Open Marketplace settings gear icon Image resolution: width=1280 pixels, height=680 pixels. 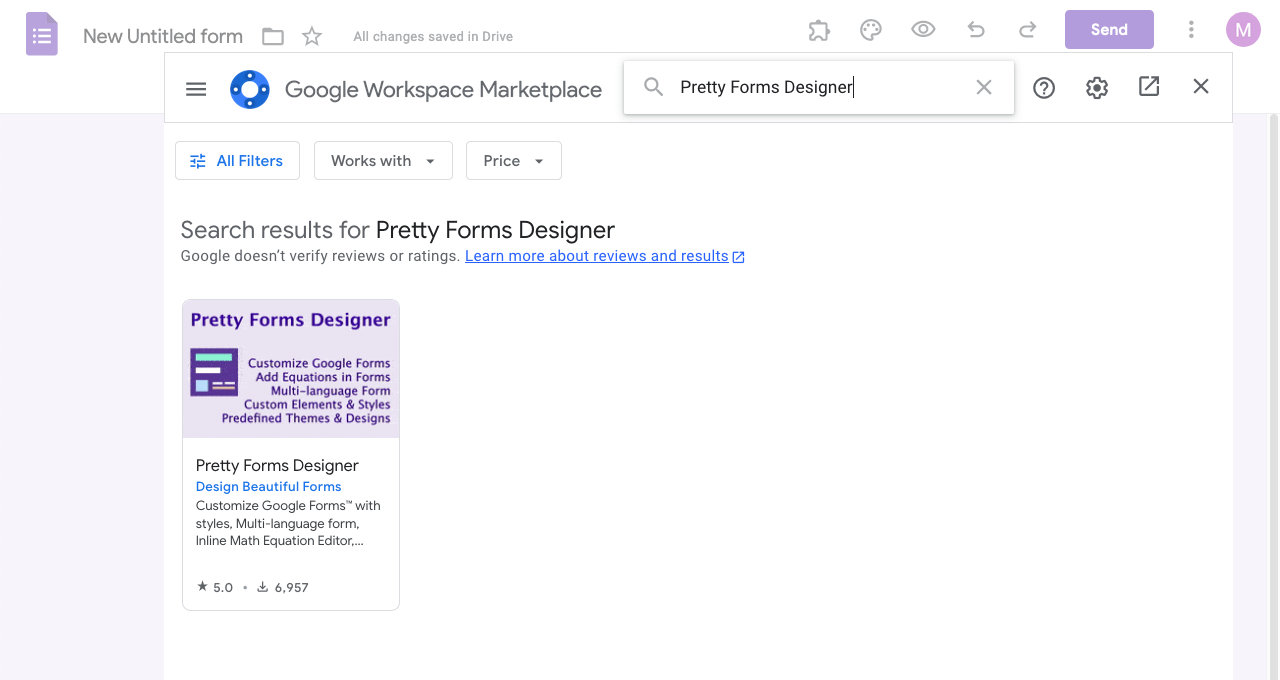point(1097,88)
